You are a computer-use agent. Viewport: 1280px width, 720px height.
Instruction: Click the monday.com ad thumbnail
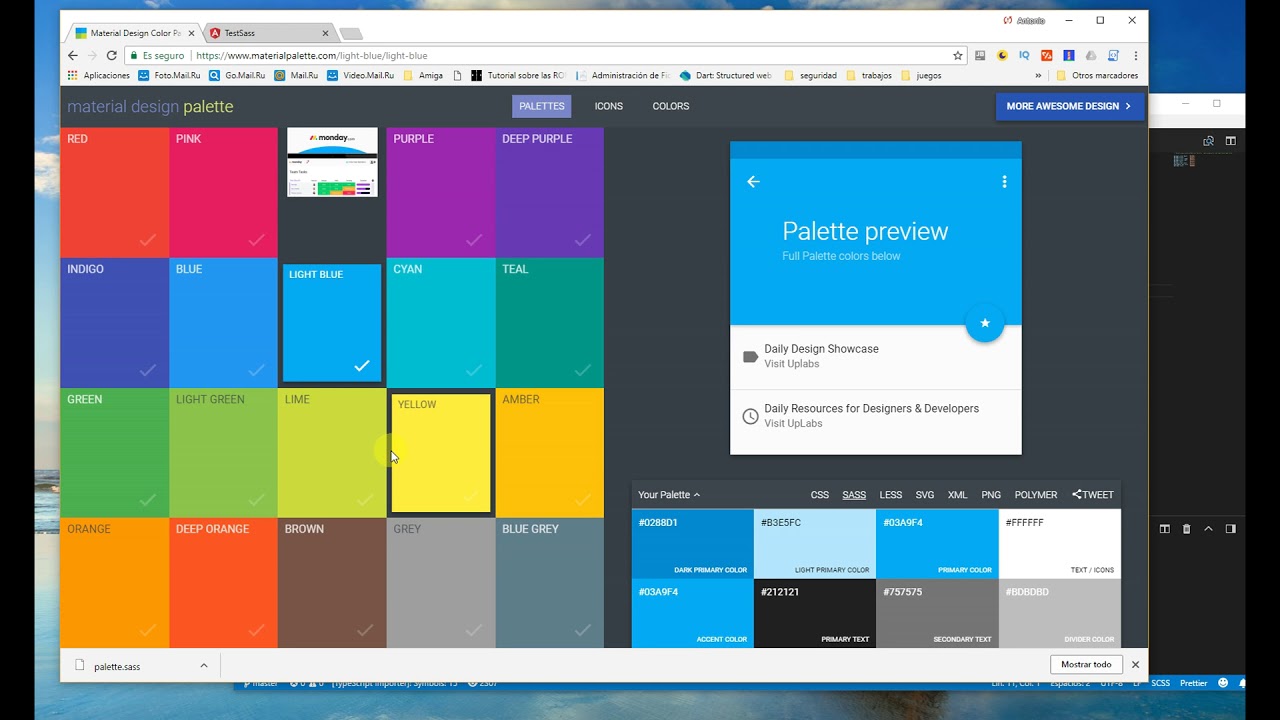pyautogui.click(x=332, y=162)
